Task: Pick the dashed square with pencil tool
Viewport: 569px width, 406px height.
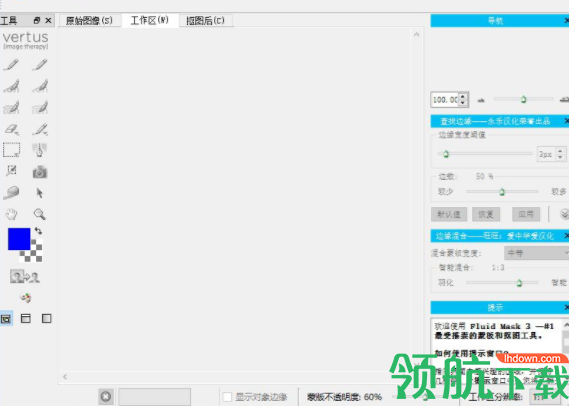Action: [x=11, y=171]
